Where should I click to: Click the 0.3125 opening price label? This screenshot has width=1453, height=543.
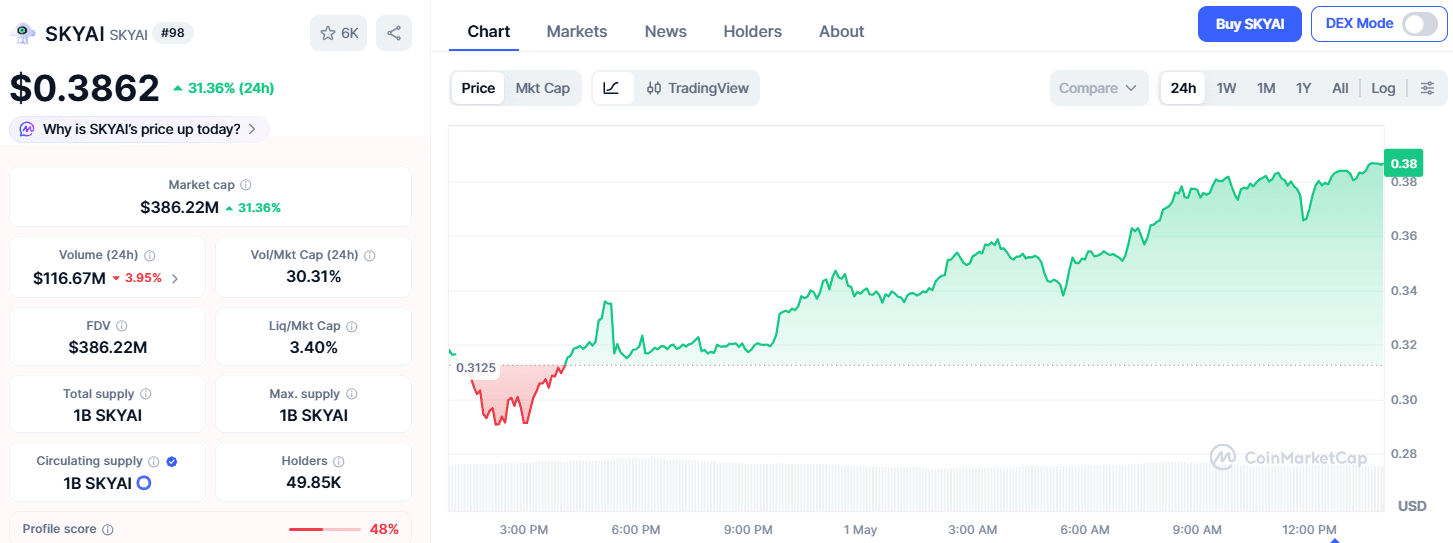(475, 367)
